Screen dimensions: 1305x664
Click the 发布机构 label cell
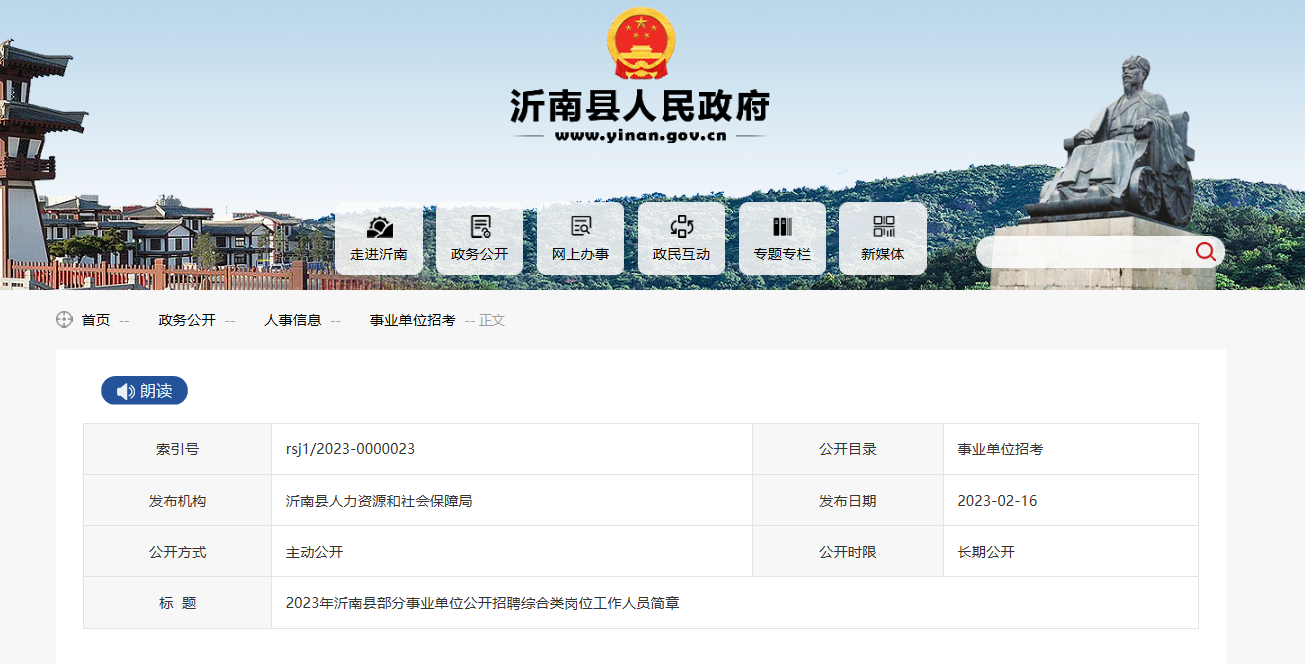tap(177, 500)
